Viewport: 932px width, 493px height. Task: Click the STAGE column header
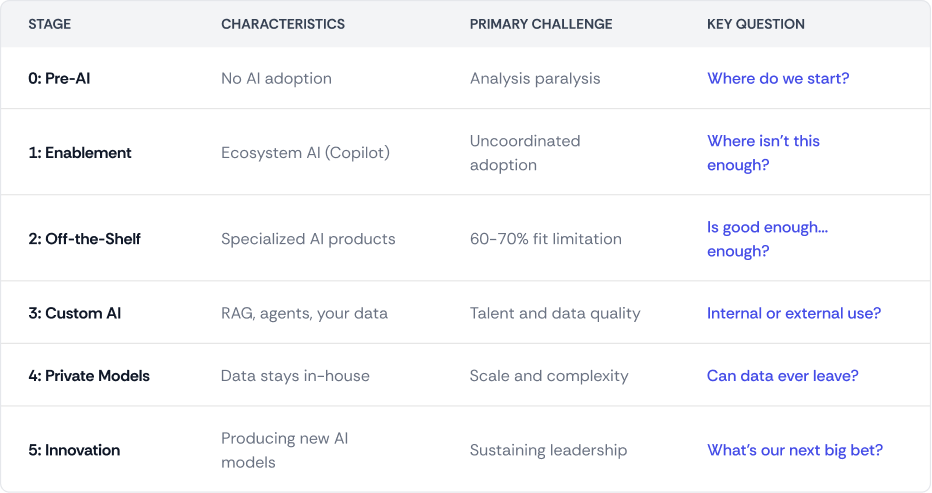point(48,24)
